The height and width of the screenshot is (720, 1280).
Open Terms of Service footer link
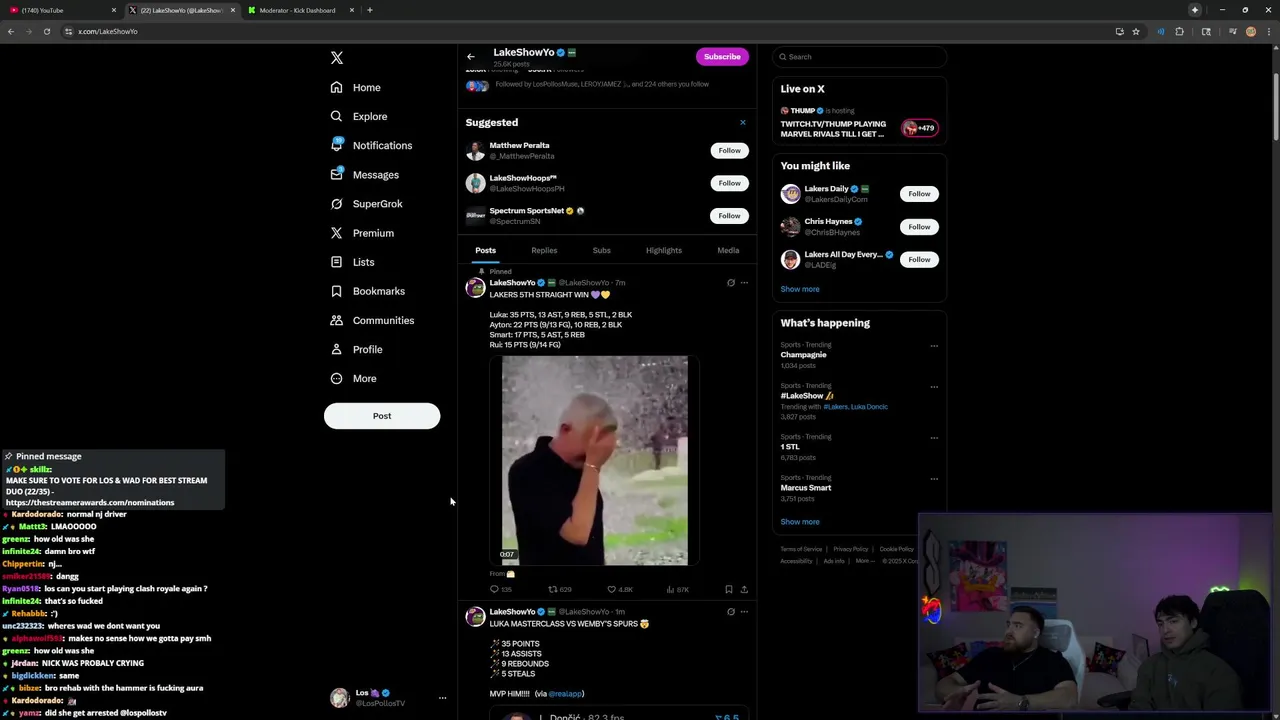(801, 549)
